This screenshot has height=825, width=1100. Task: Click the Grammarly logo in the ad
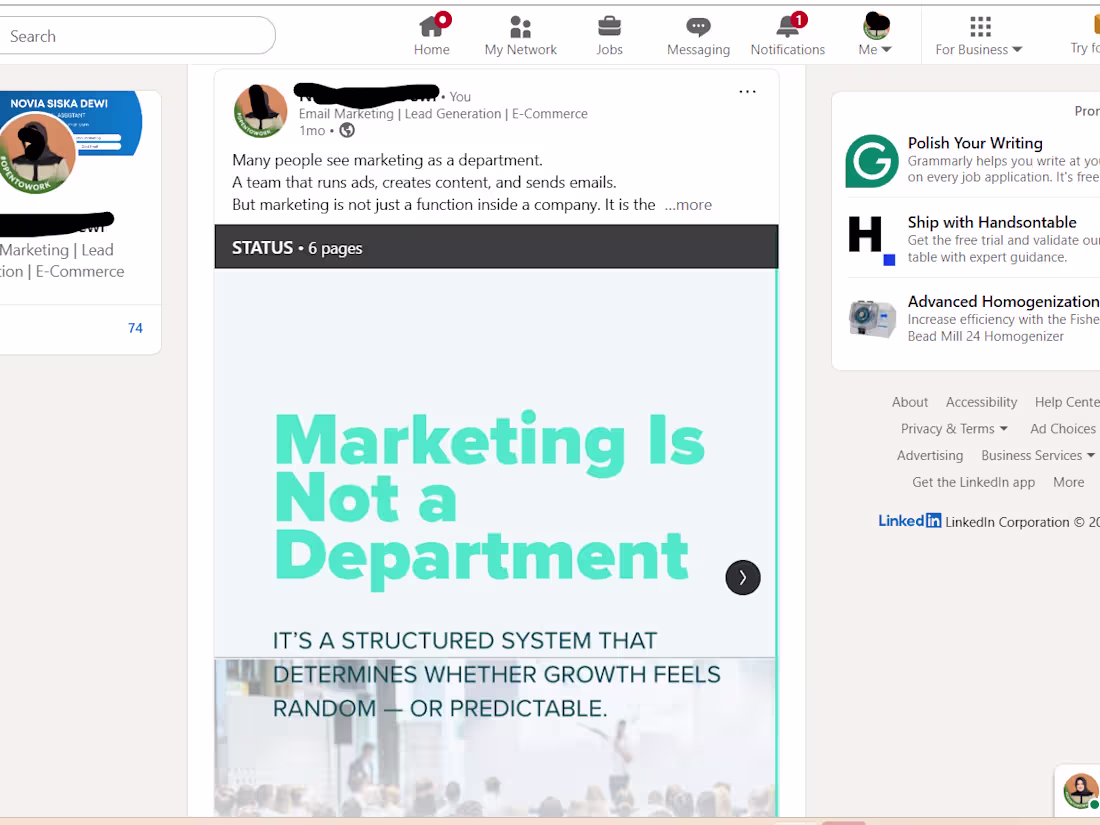pyautogui.click(x=871, y=161)
